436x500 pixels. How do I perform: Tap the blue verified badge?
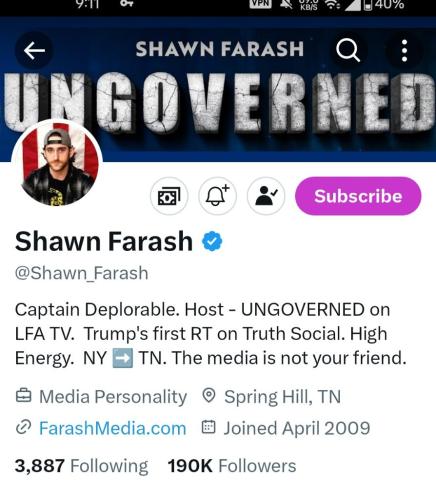tap(212, 241)
